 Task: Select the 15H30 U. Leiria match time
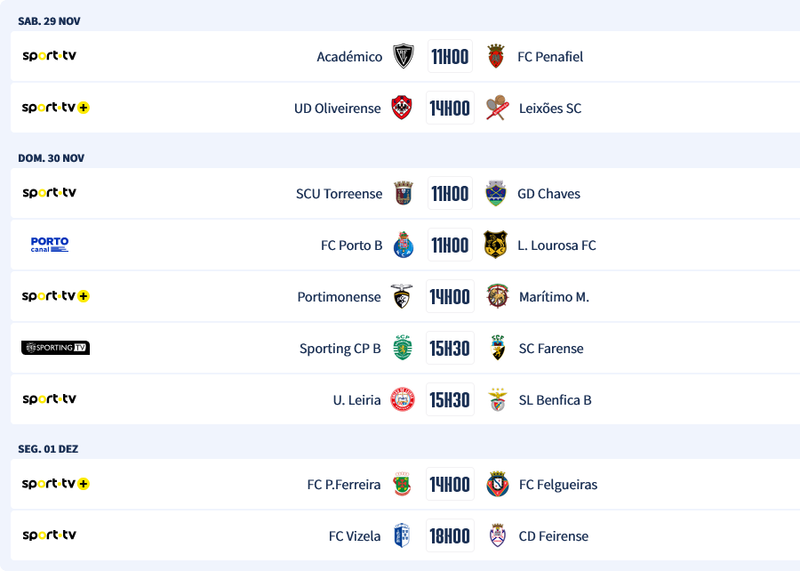pos(450,400)
